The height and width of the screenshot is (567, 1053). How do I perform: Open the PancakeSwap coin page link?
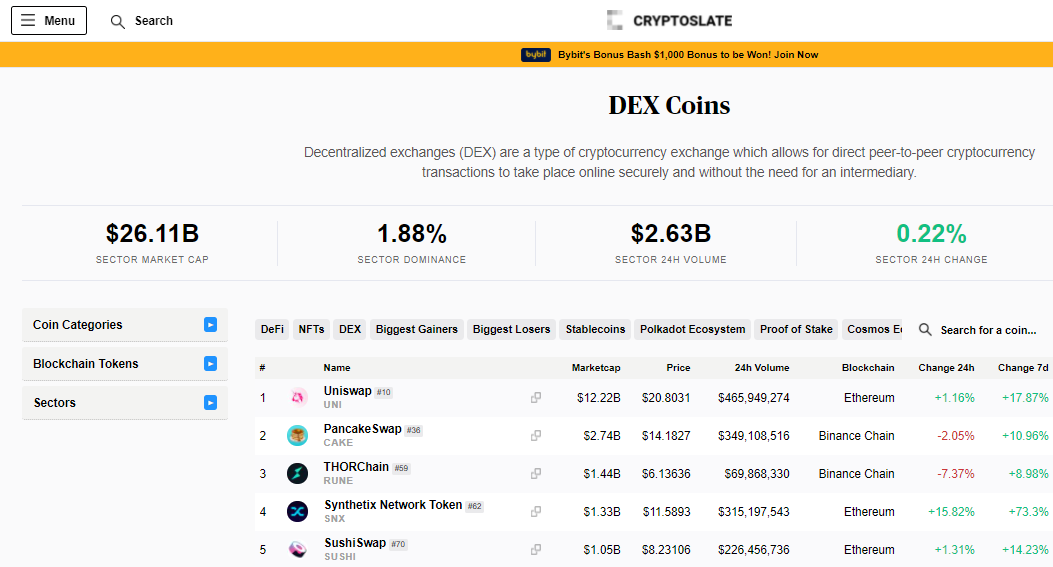click(363, 429)
